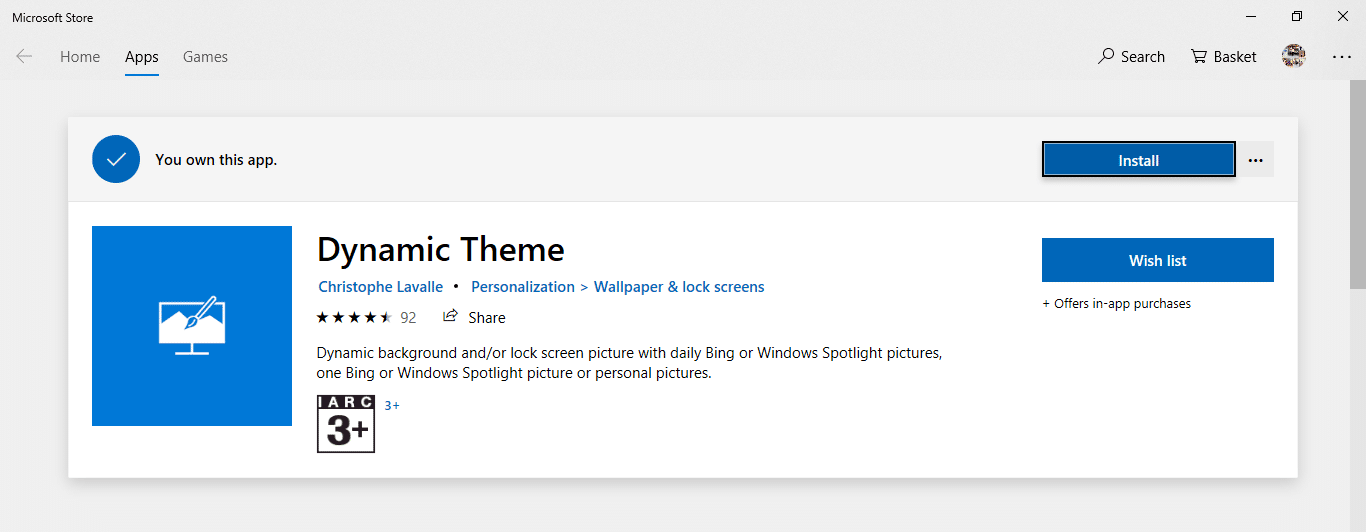Switch to the Games tab

click(205, 57)
